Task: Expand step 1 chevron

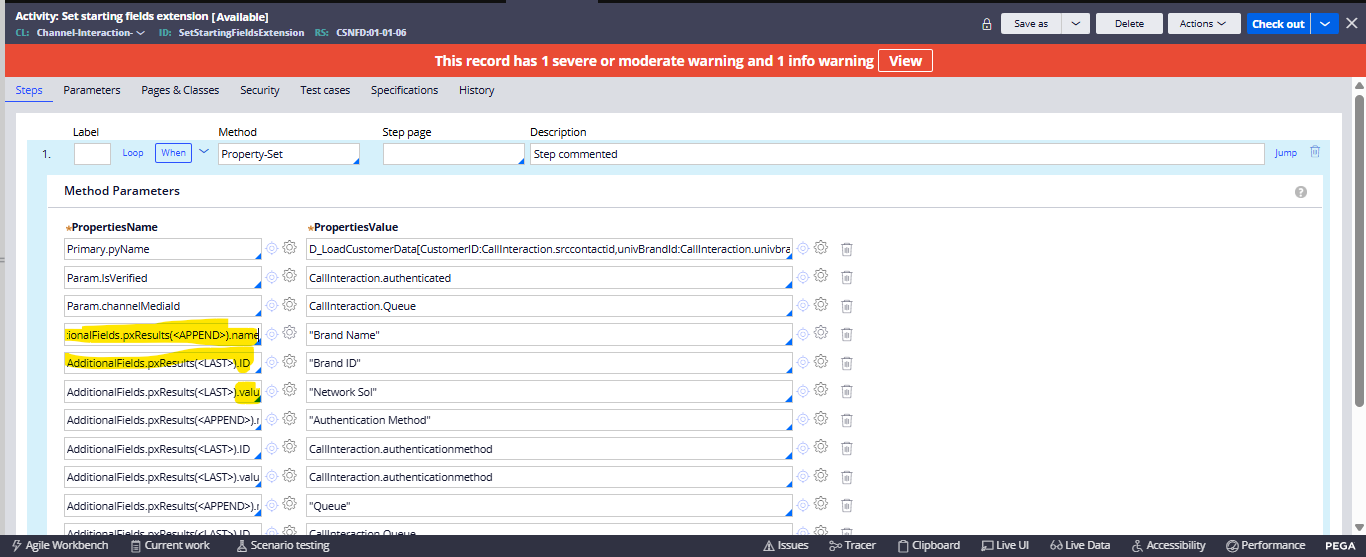Action: point(204,152)
